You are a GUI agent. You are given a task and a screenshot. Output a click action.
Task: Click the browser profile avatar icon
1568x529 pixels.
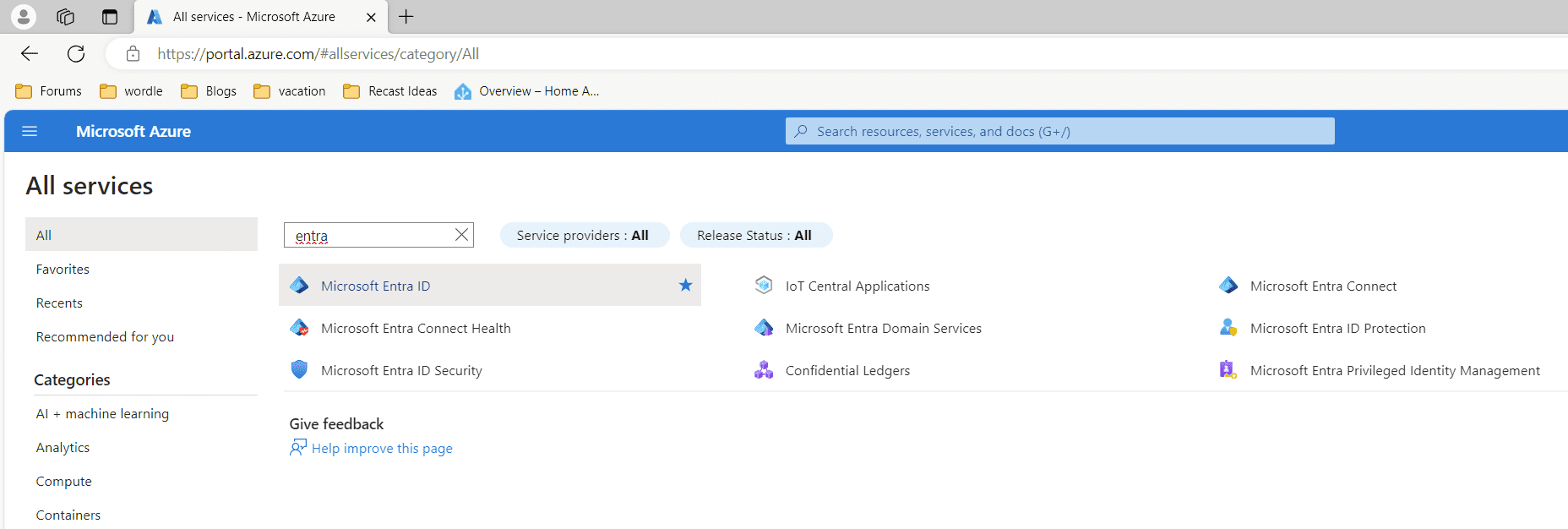click(x=24, y=16)
